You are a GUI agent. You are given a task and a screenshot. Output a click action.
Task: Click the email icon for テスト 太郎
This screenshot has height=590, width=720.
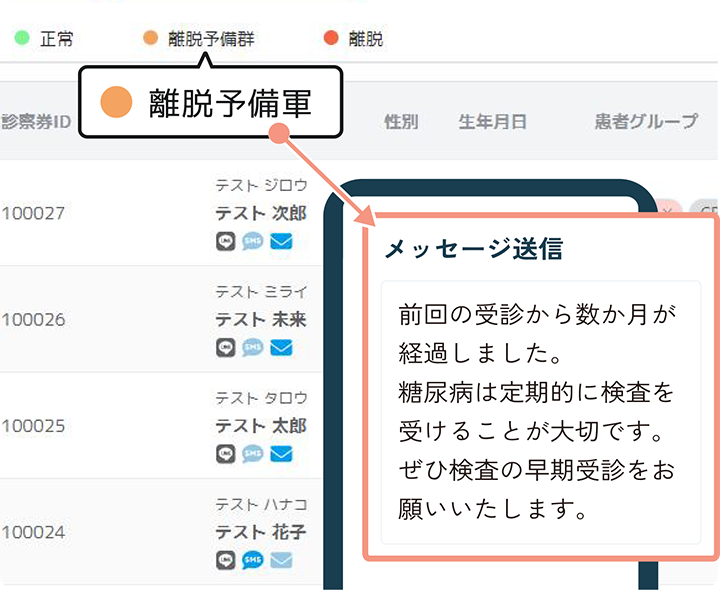(281, 454)
